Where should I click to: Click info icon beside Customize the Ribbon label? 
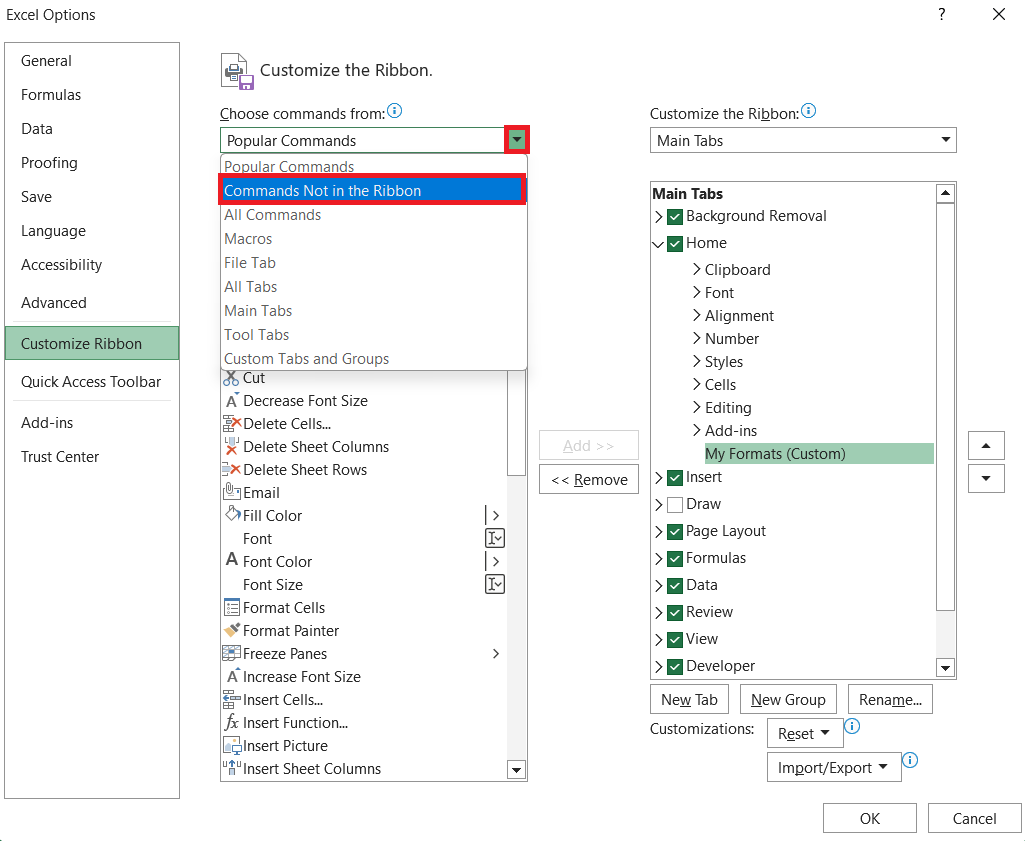(809, 110)
